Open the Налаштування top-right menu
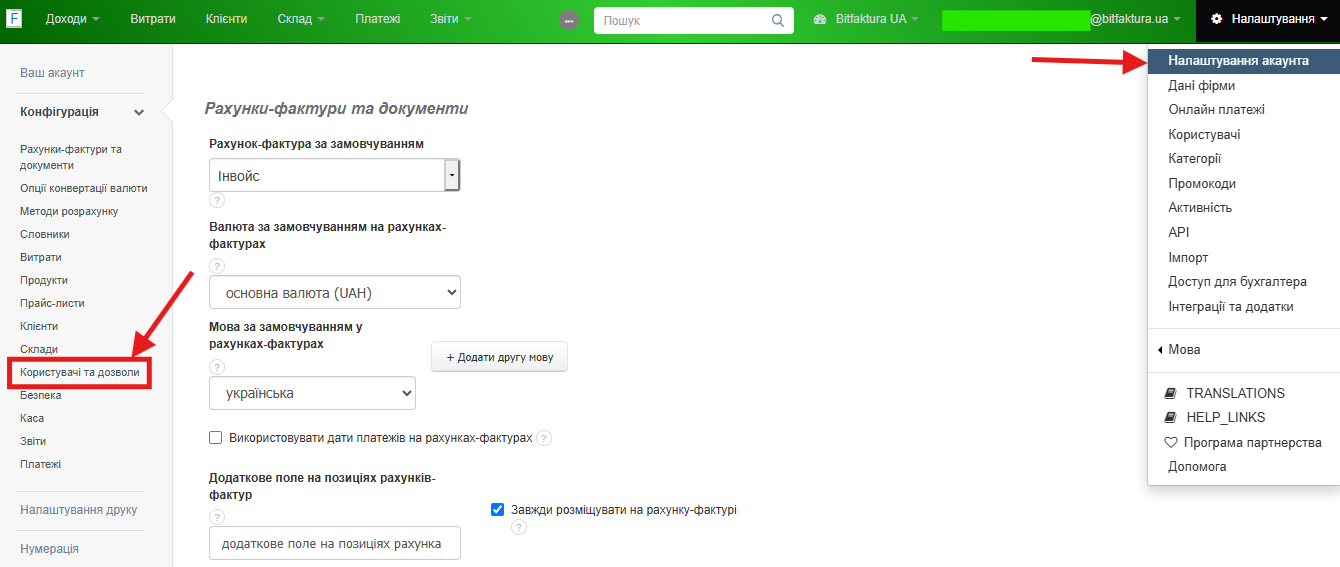Image resolution: width=1340 pixels, height=567 pixels. (x=1268, y=19)
